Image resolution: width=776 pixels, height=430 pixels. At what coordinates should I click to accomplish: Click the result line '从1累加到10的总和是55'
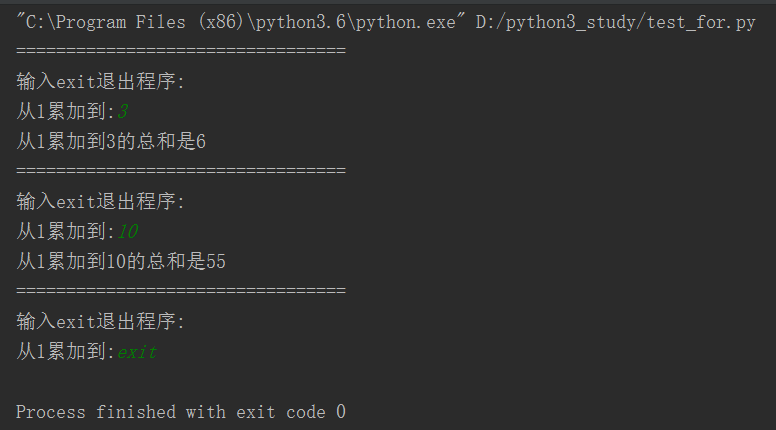121,262
